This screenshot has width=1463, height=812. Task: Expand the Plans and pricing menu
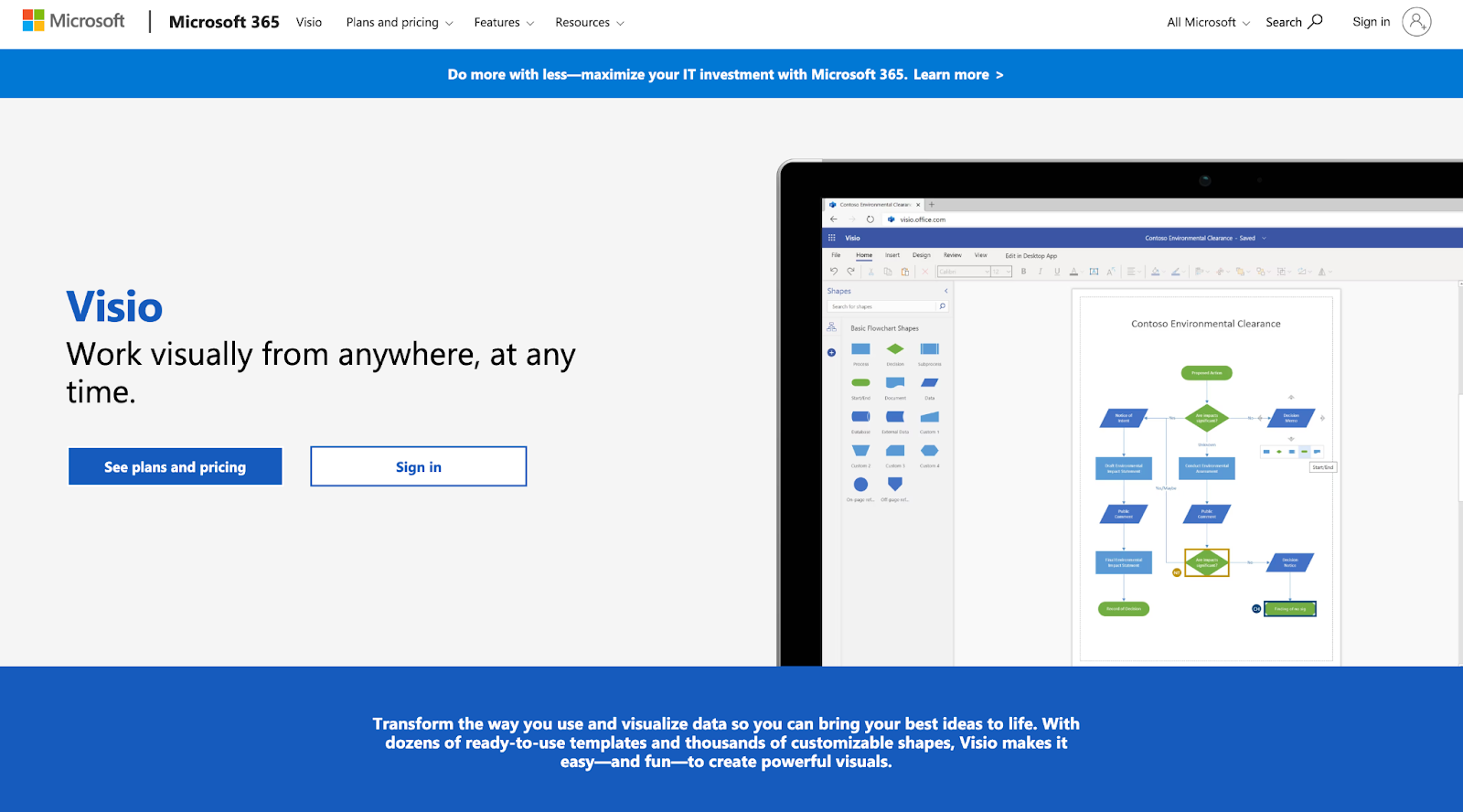[400, 22]
